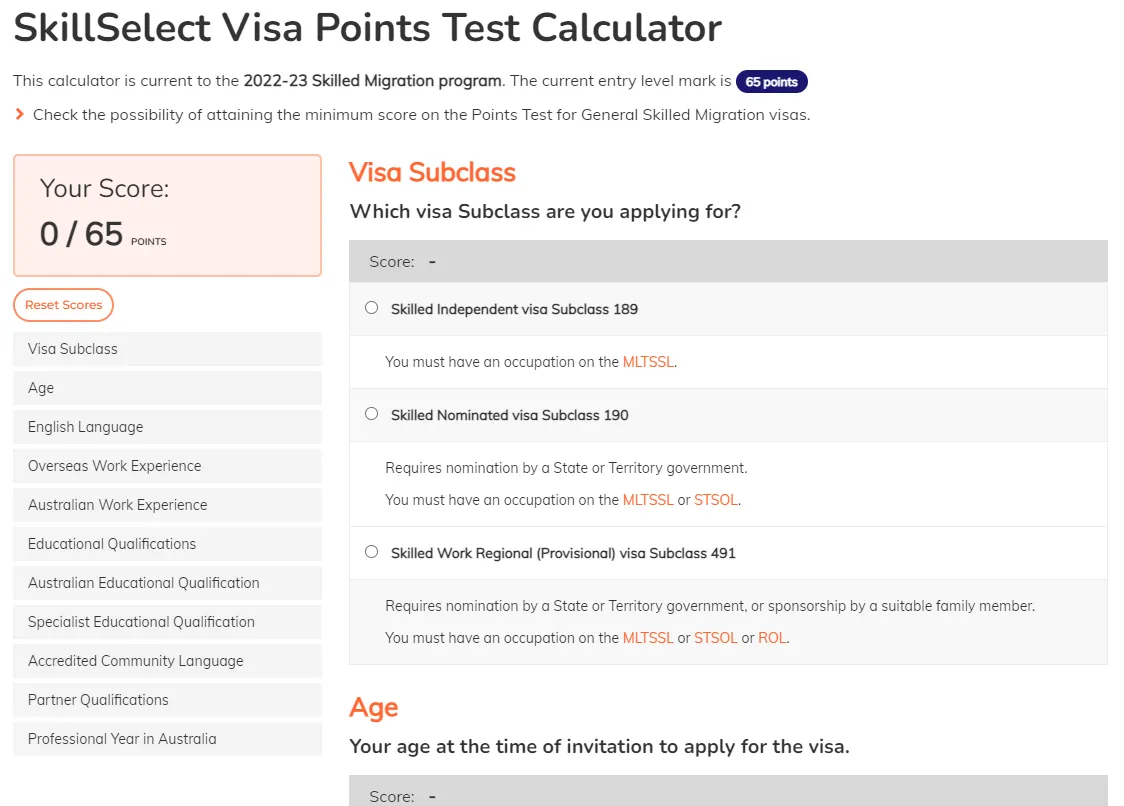The image size is (1124, 806).
Task: Click the Your Score panel
Action: [167, 215]
